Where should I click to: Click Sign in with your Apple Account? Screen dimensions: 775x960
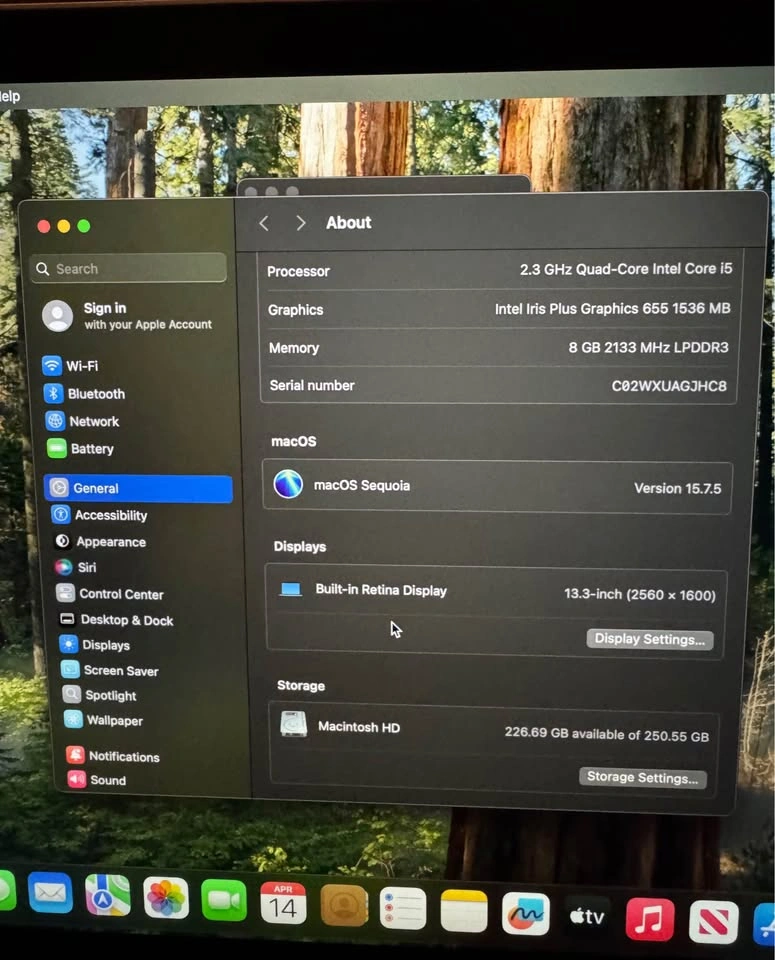coord(127,316)
